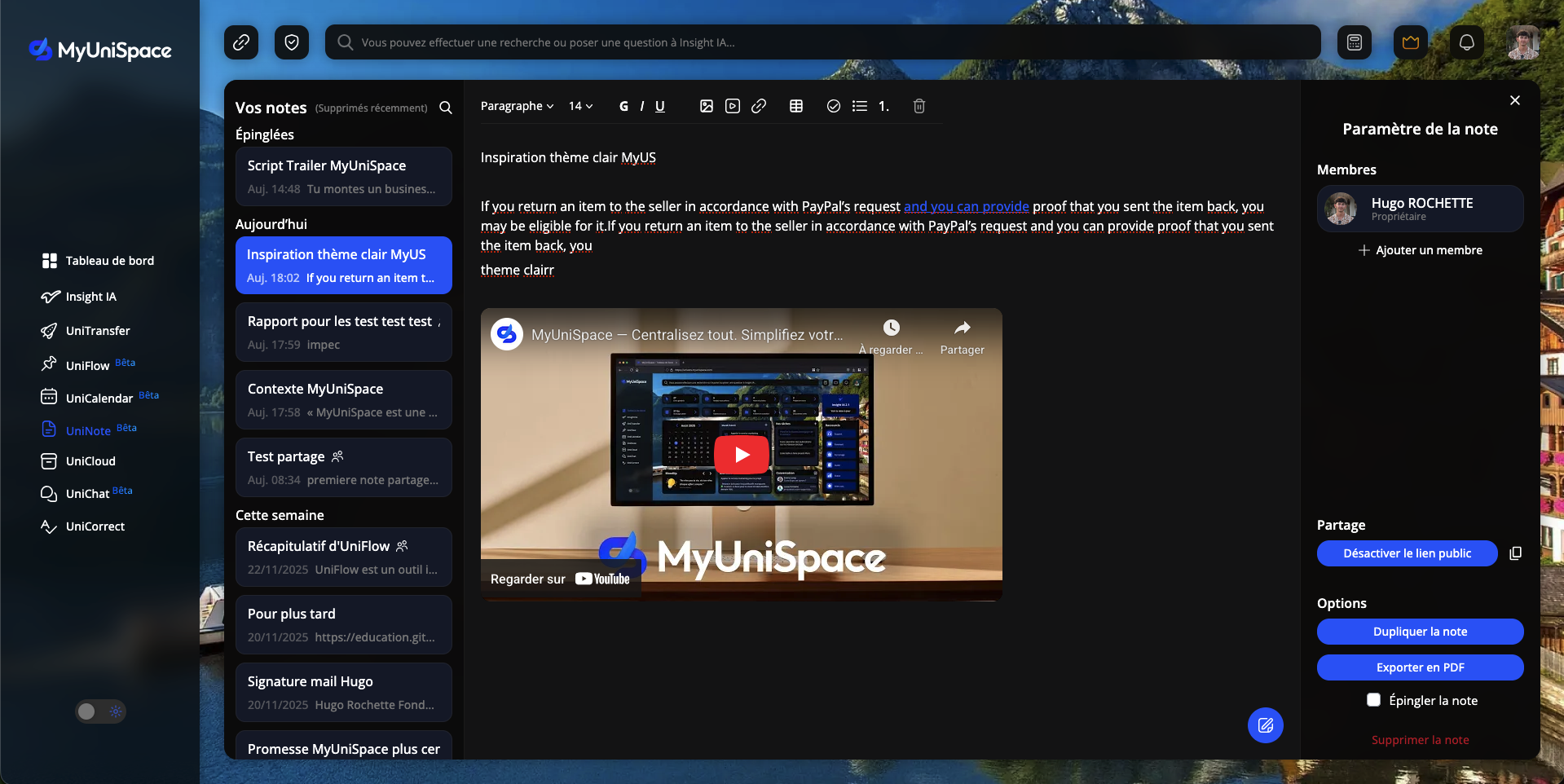Click the trash icon in editor toolbar
The image size is (1564, 784).
919,106
